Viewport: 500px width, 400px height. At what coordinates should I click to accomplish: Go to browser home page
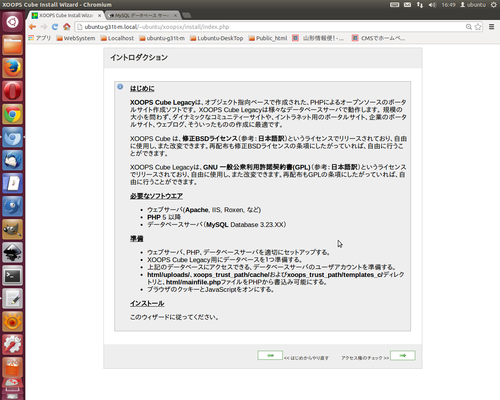[67, 27]
